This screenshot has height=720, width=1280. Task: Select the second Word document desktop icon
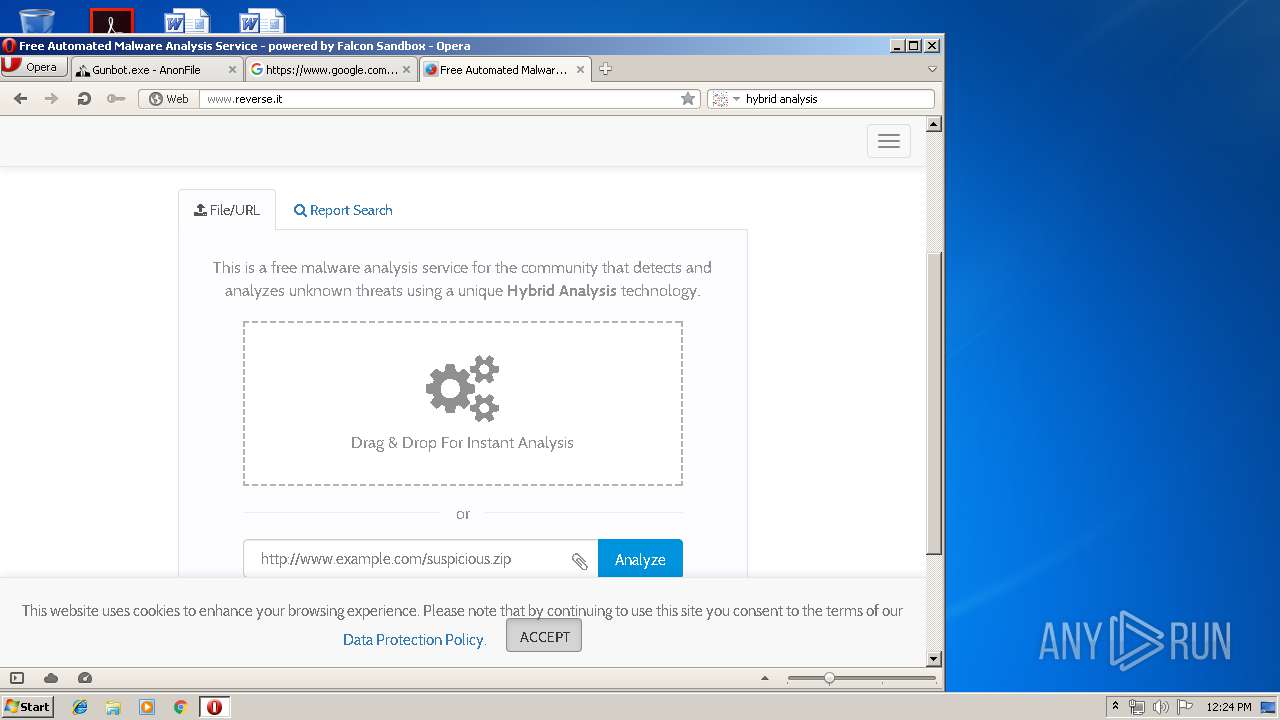[x=261, y=21]
